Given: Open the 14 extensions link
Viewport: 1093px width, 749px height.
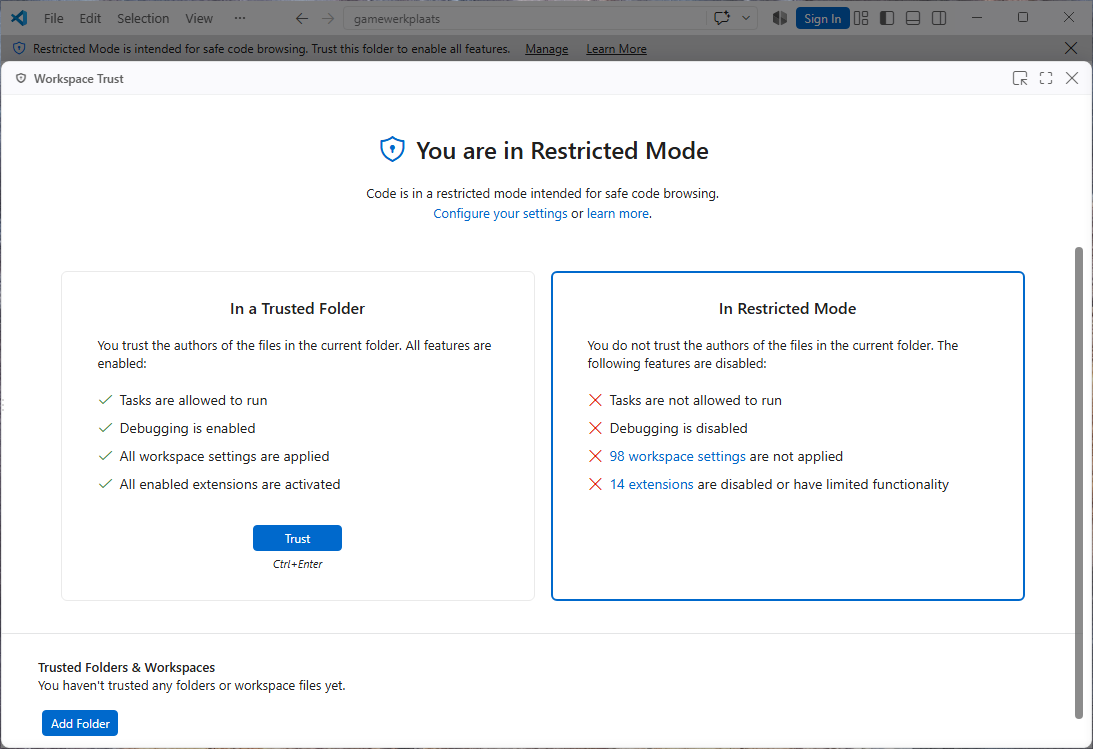Looking at the screenshot, I should click(x=652, y=484).
